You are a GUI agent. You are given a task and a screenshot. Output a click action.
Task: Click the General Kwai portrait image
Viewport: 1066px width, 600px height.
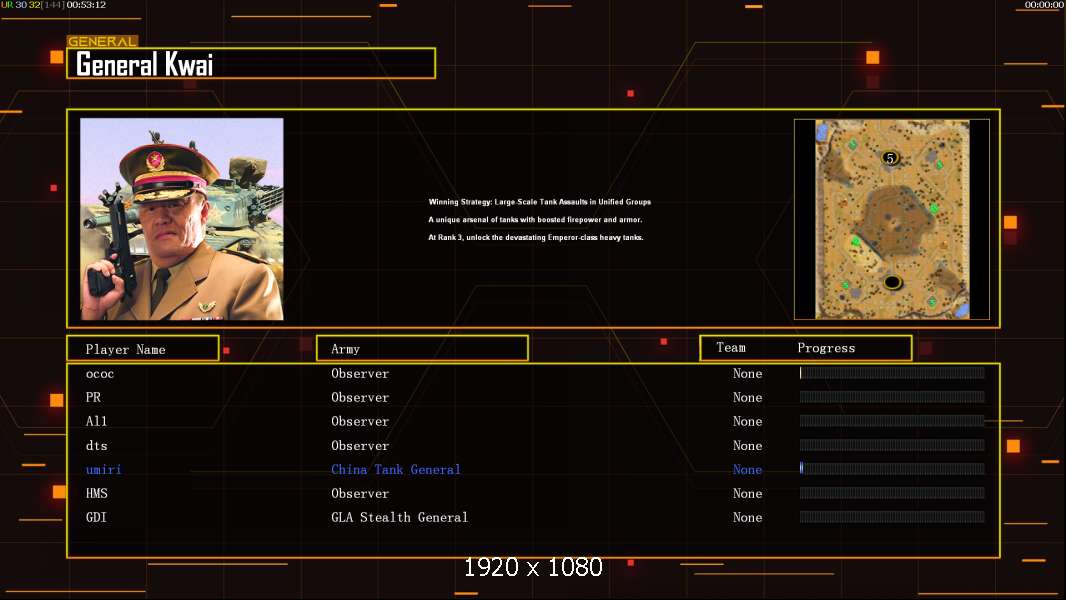tap(182, 219)
